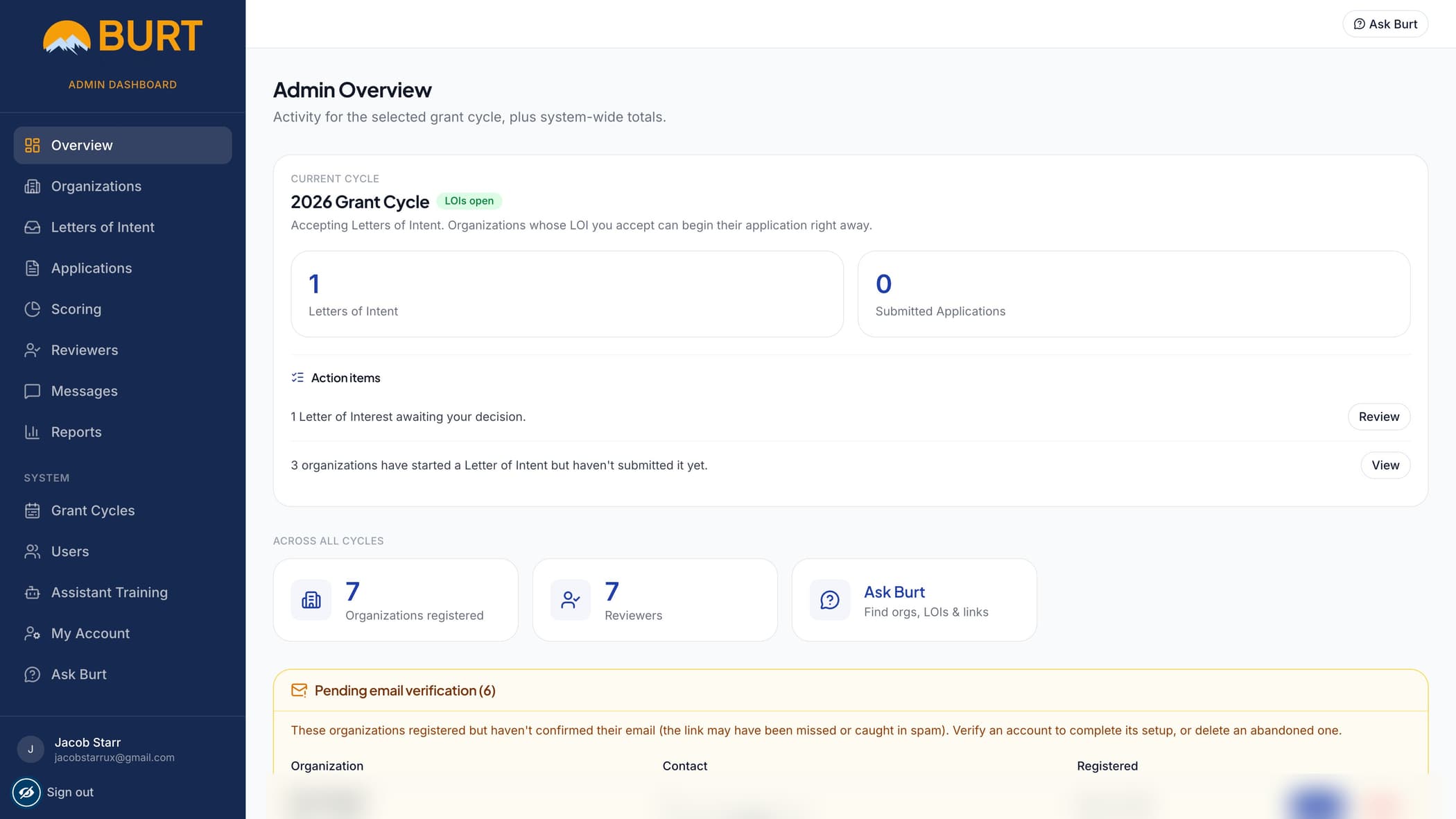The width and height of the screenshot is (1456, 819).
Task: Click the 2026 Grant Cycle heading
Action: [360, 202]
